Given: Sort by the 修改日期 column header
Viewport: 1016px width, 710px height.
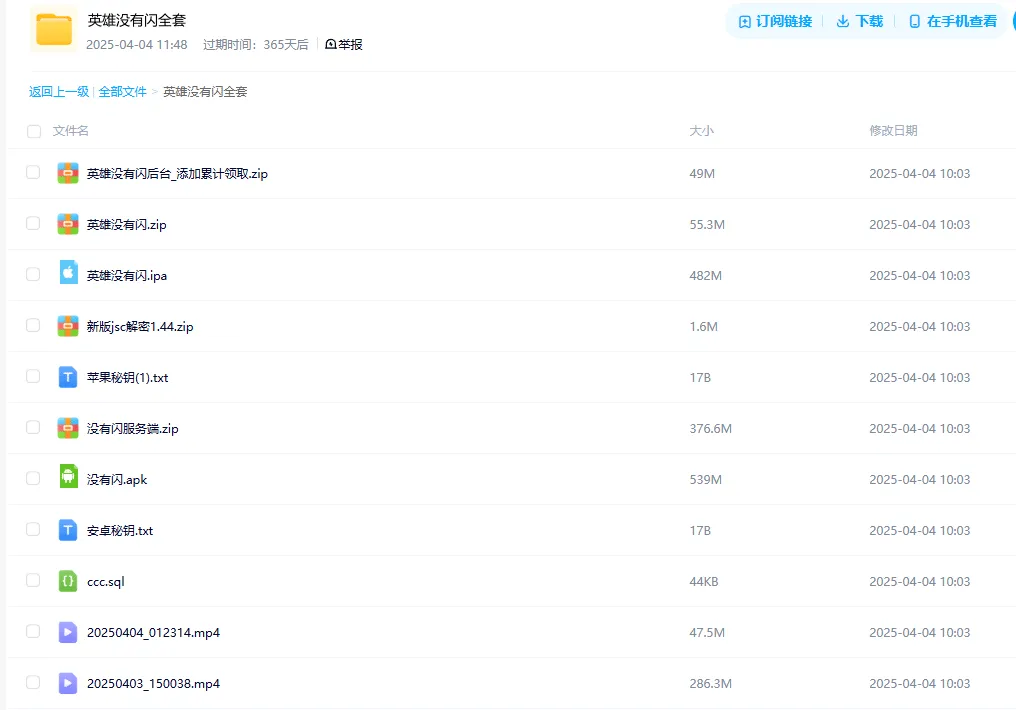Looking at the screenshot, I should tap(893, 130).
